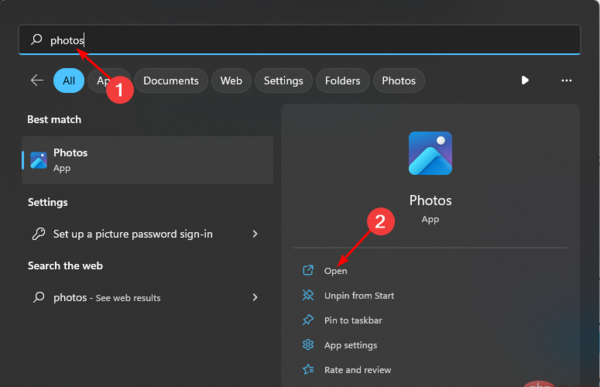The height and width of the screenshot is (387, 600).
Task: Click the App settings gear icon
Action: click(308, 345)
